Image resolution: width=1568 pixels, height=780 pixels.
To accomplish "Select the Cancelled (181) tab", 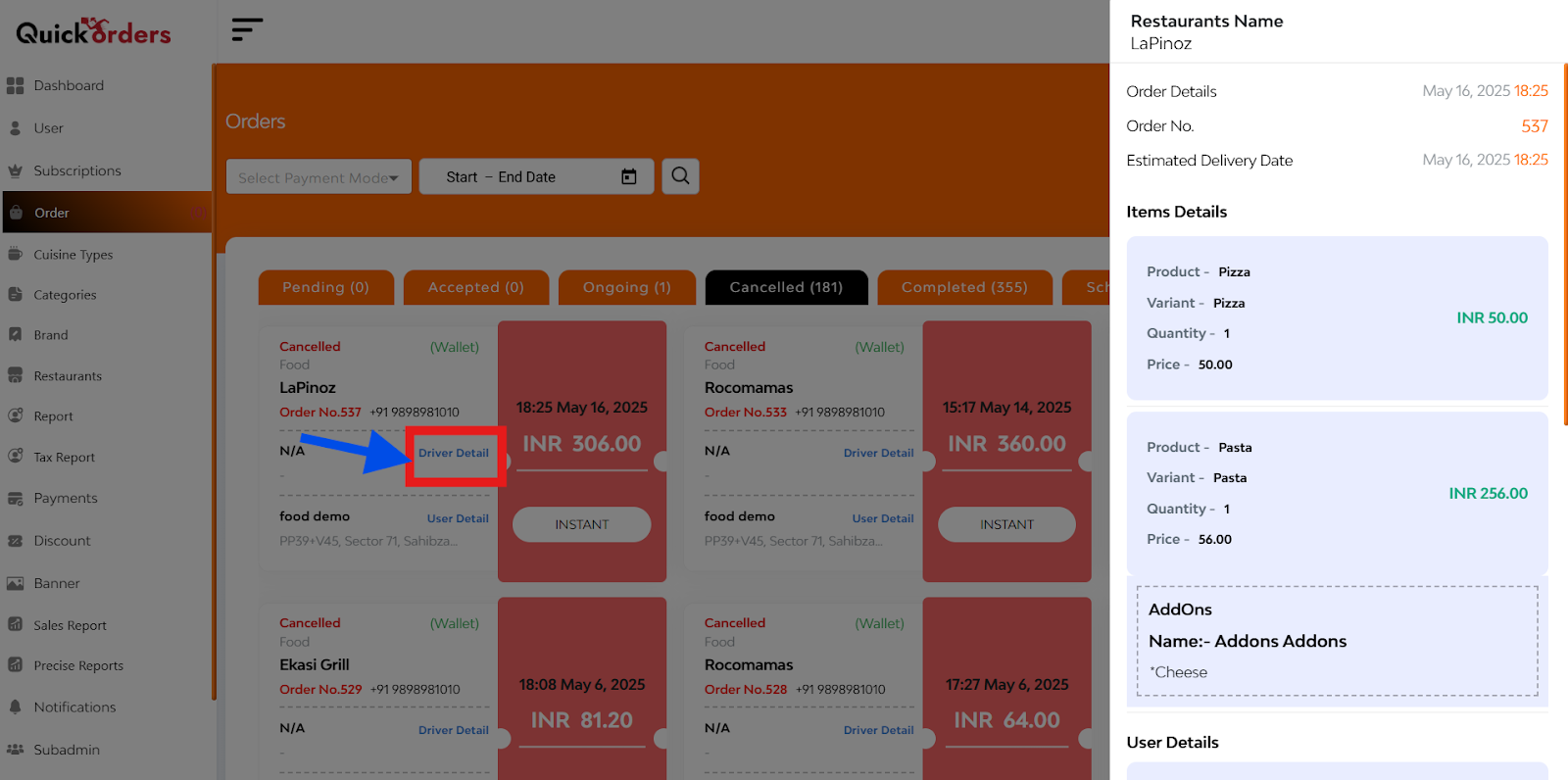I will tap(786, 287).
